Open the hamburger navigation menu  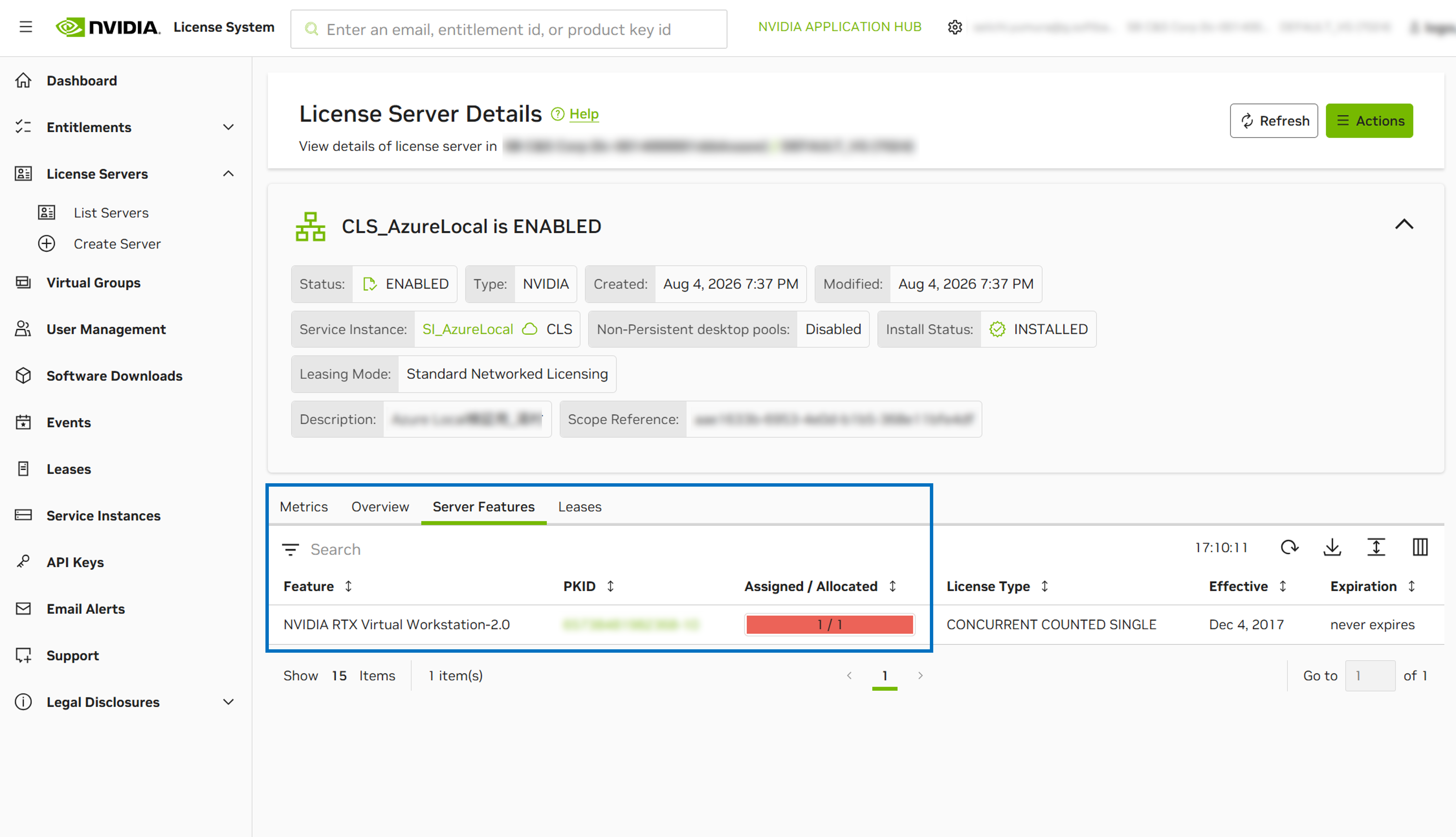(26, 27)
